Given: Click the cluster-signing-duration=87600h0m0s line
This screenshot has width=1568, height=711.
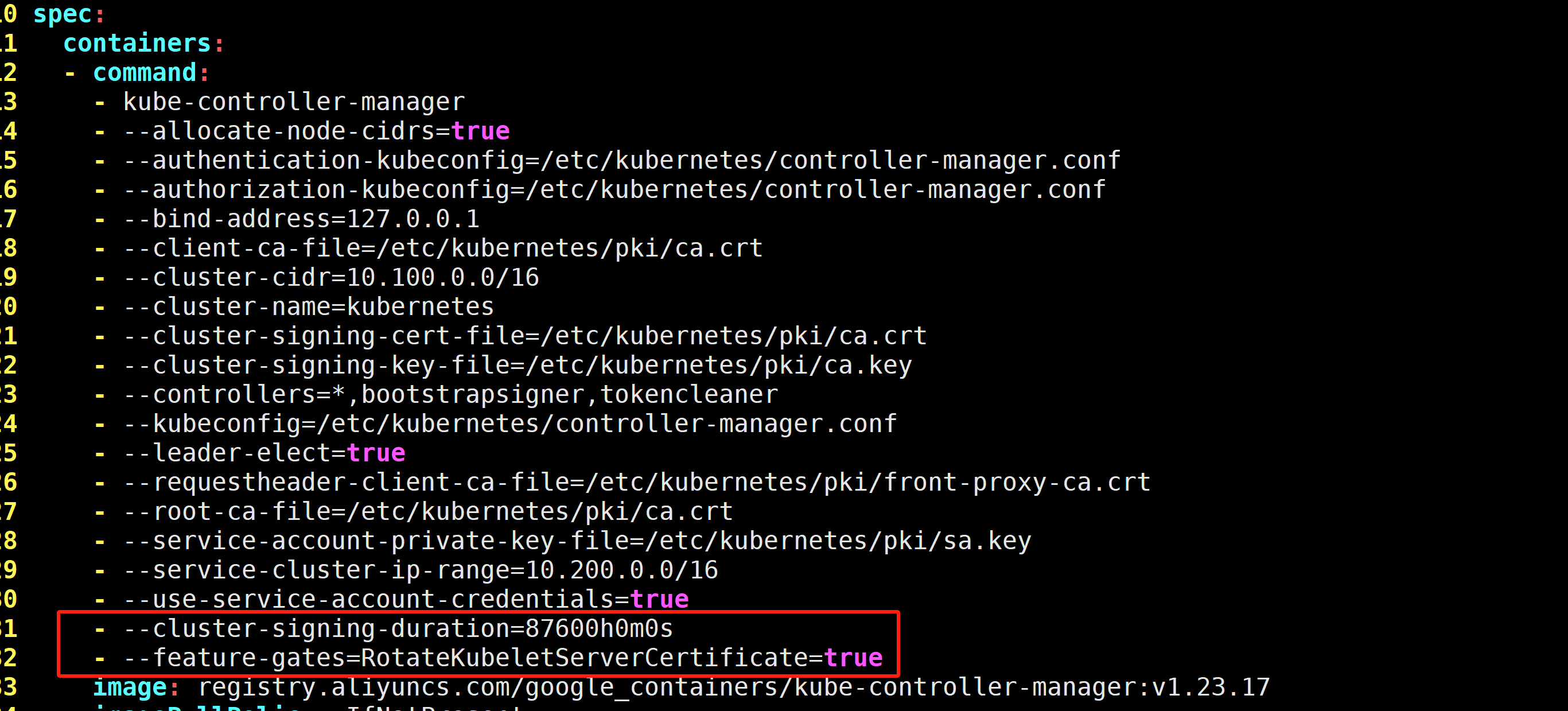Looking at the screenshot, I should pos(398,629).
